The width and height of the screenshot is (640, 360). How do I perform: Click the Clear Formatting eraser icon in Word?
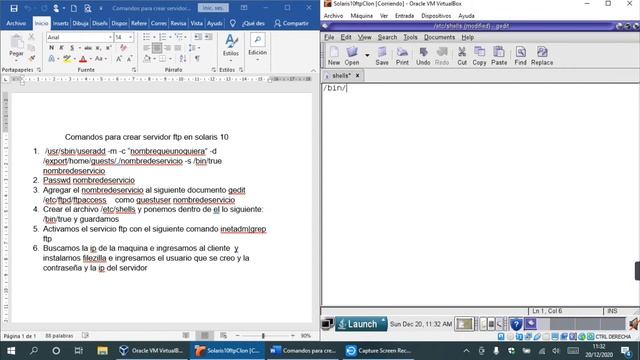point(123,48)
